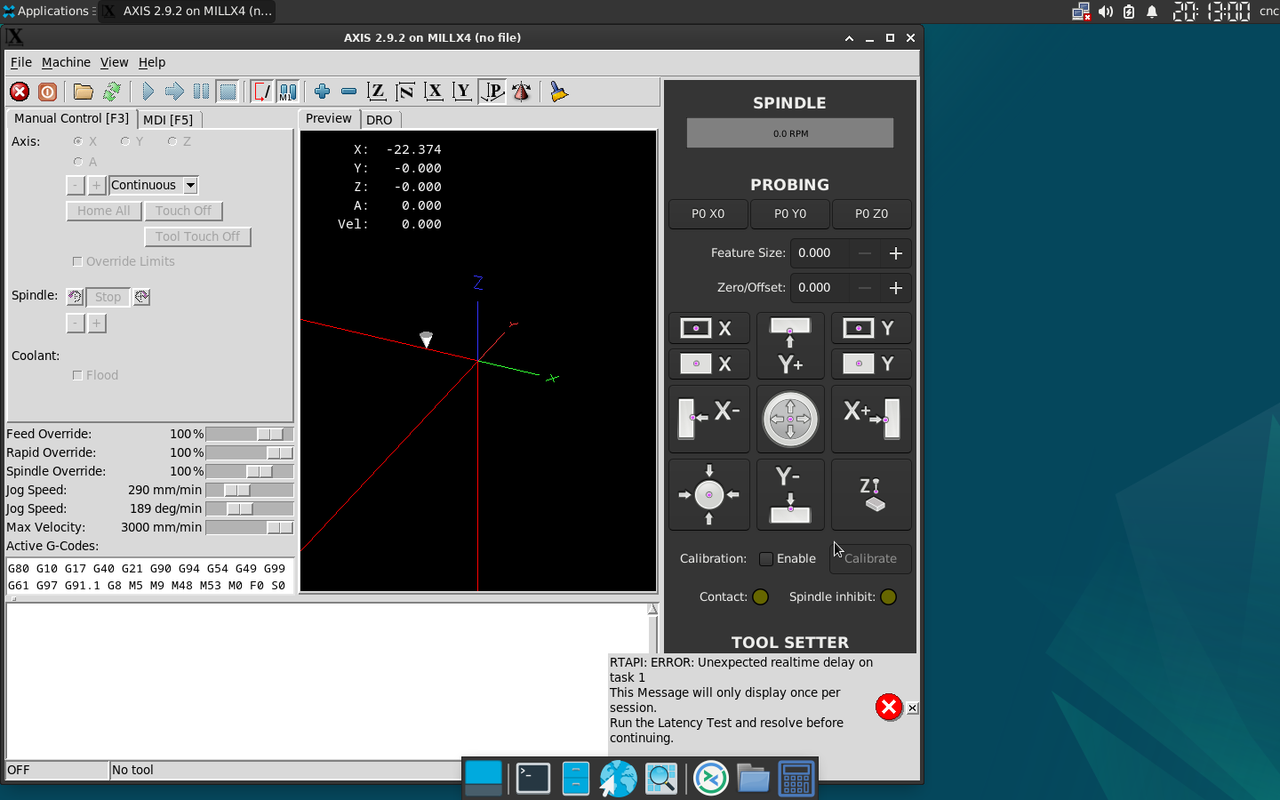The width and height of the screenshot is (1280, 800).
Task: Adjust Max Velocity slider
Action: (249, 527)
